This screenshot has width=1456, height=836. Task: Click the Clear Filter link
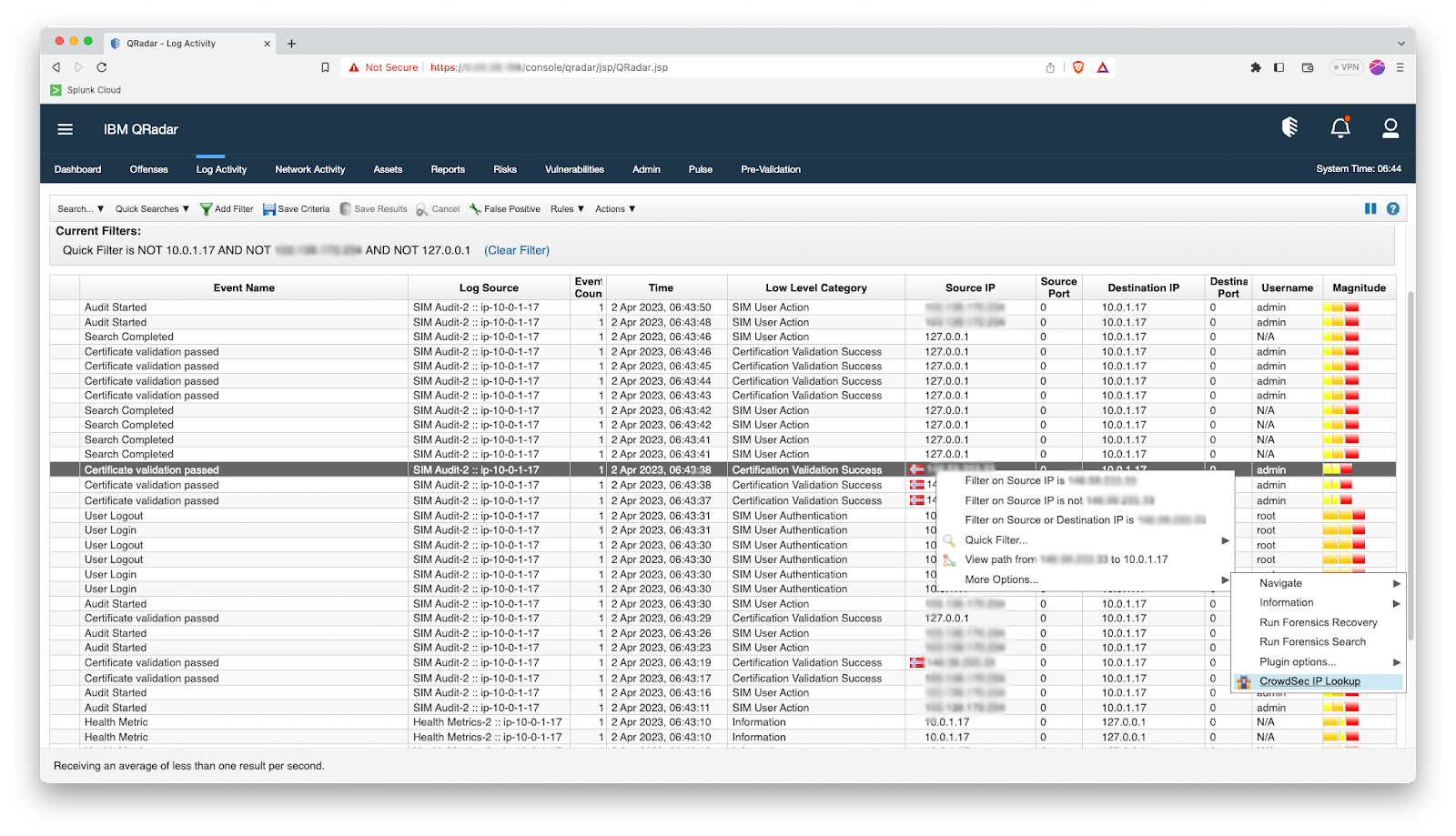517,250
